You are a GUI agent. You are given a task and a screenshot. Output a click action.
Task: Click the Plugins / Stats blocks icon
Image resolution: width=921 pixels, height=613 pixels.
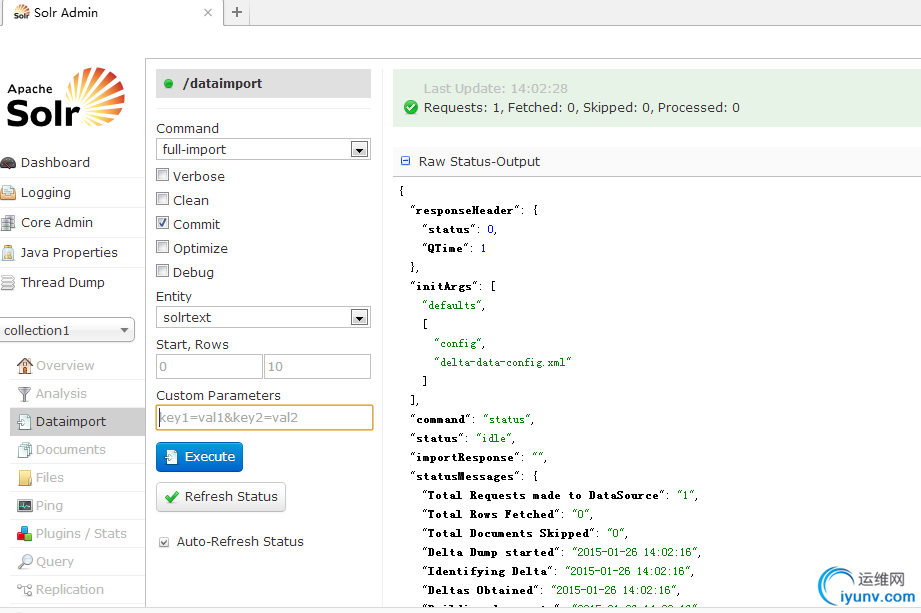click(x=25, y=534)
